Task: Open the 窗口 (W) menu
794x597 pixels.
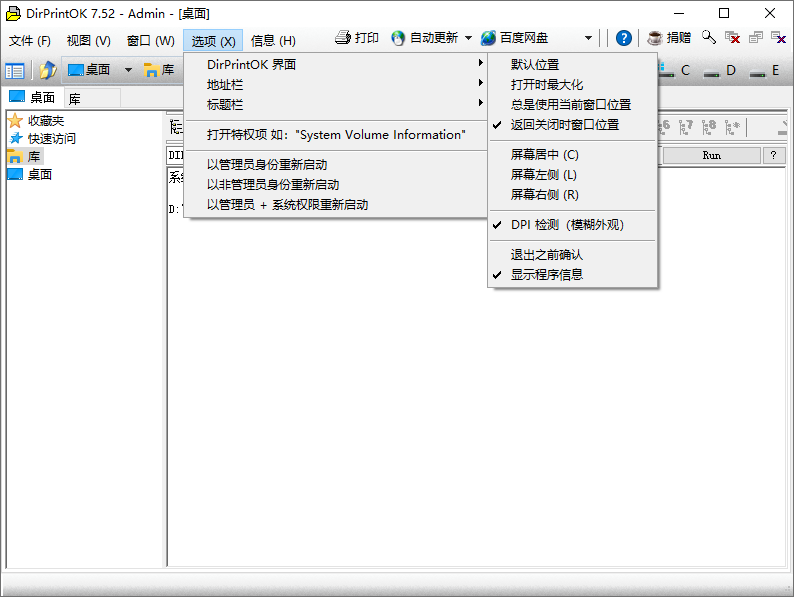Action: (x=150, y=41)
